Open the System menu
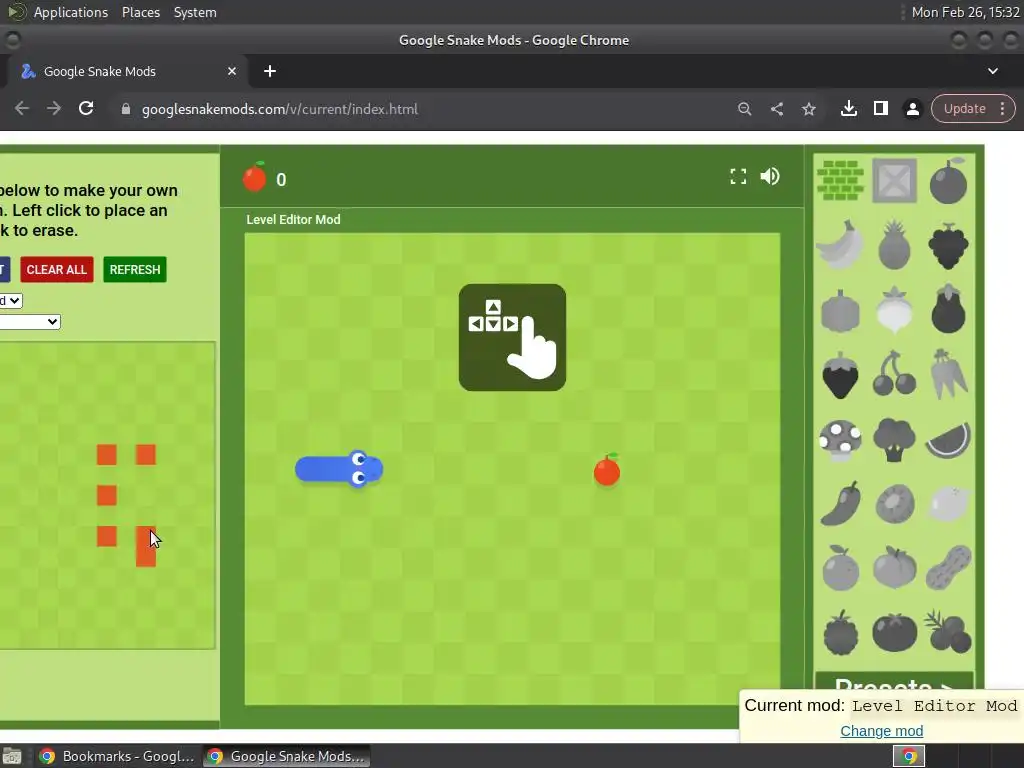The width and height of the screenshot is (1024, 768). (195, 12)
